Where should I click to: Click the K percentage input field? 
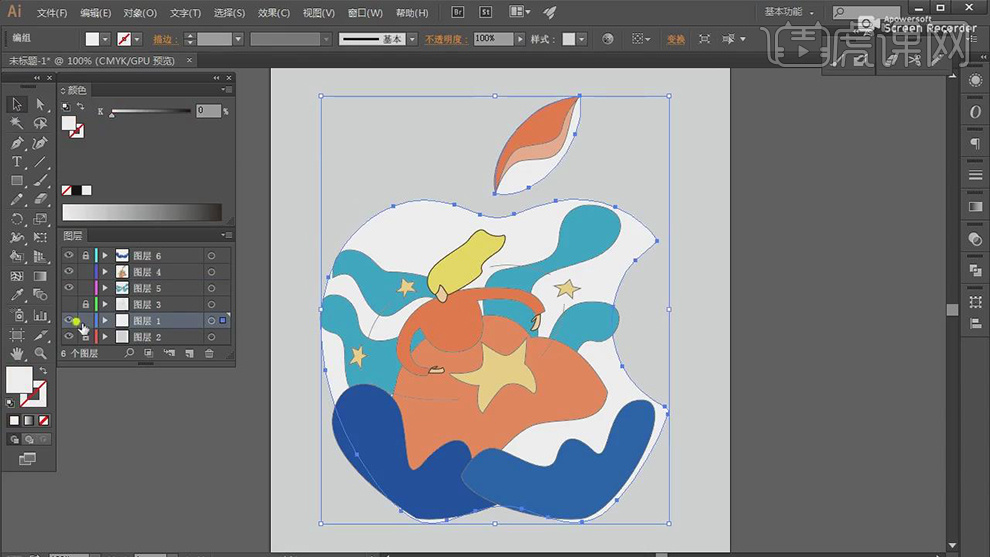click(x=208, y=111)
